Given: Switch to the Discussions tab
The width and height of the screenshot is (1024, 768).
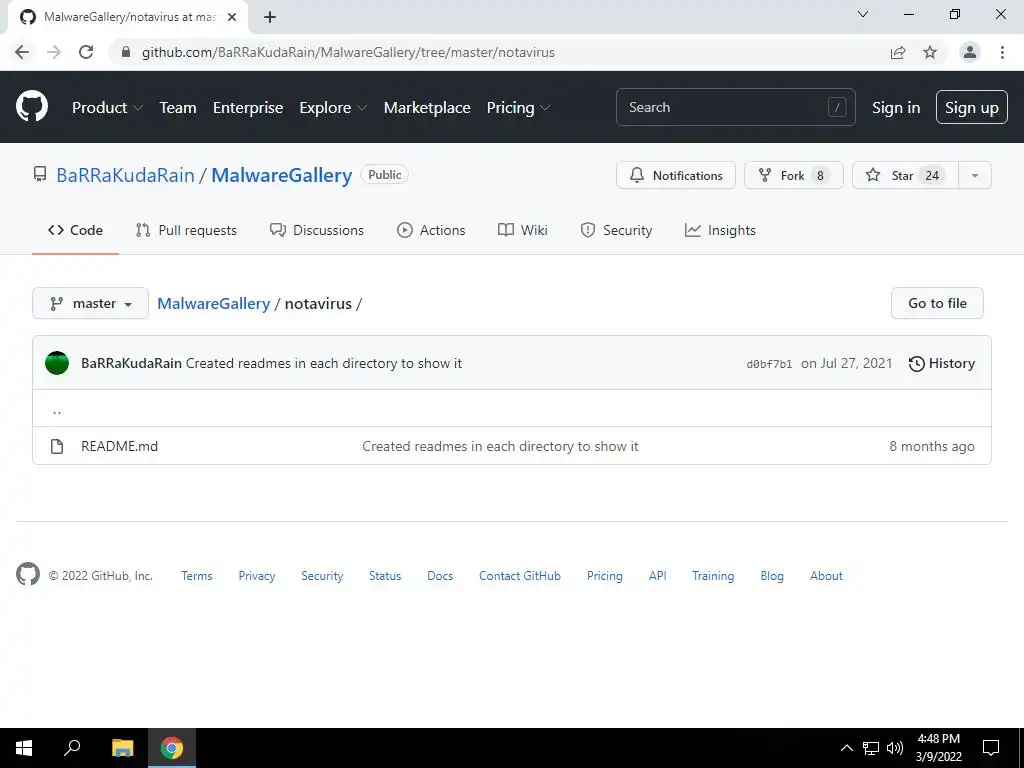Looking at the screenshot, I should coord(317,230).
